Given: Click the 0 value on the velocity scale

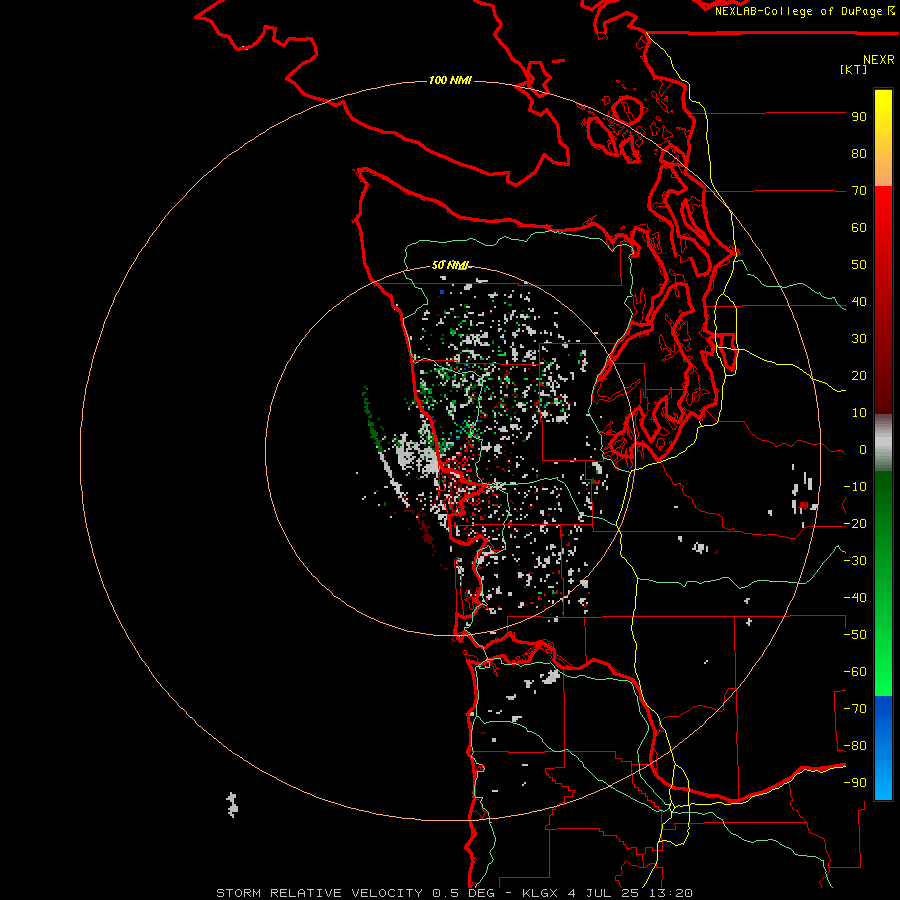Looking at the screenshot, I should pyautogui.click(x=863, y=450).
